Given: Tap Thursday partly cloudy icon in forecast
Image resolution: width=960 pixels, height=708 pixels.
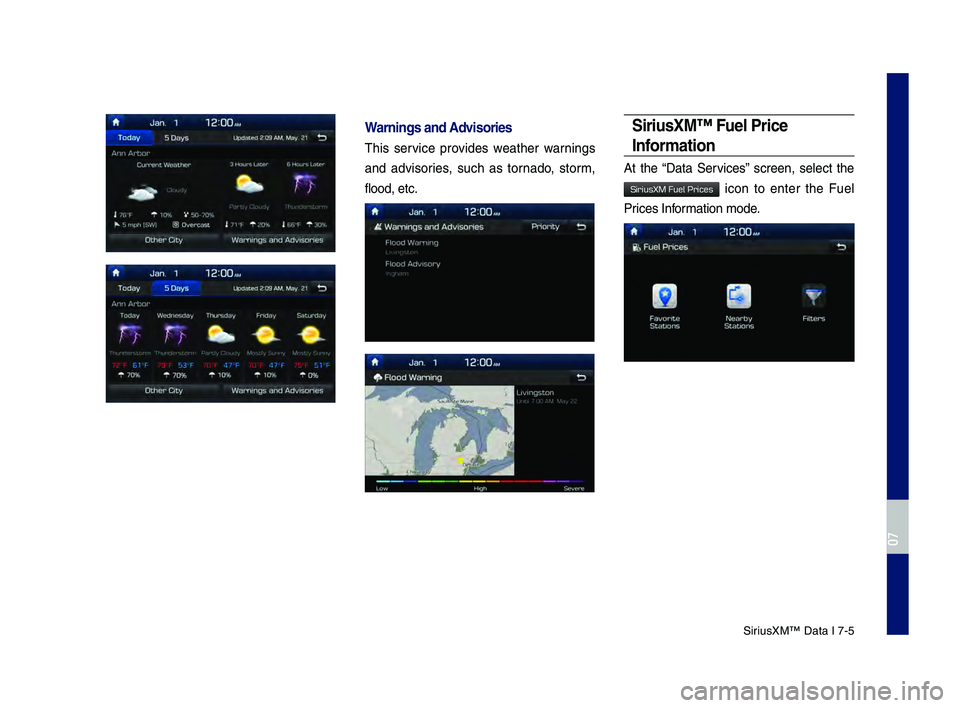Looking at the screenshot, I should (220, 335).
